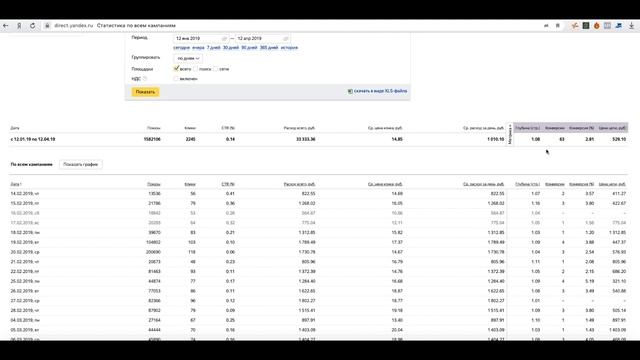This screenshot has width=640, height=360.
Task: Toggle the 'сети' platforms checkbox
Action: (216, 69)
